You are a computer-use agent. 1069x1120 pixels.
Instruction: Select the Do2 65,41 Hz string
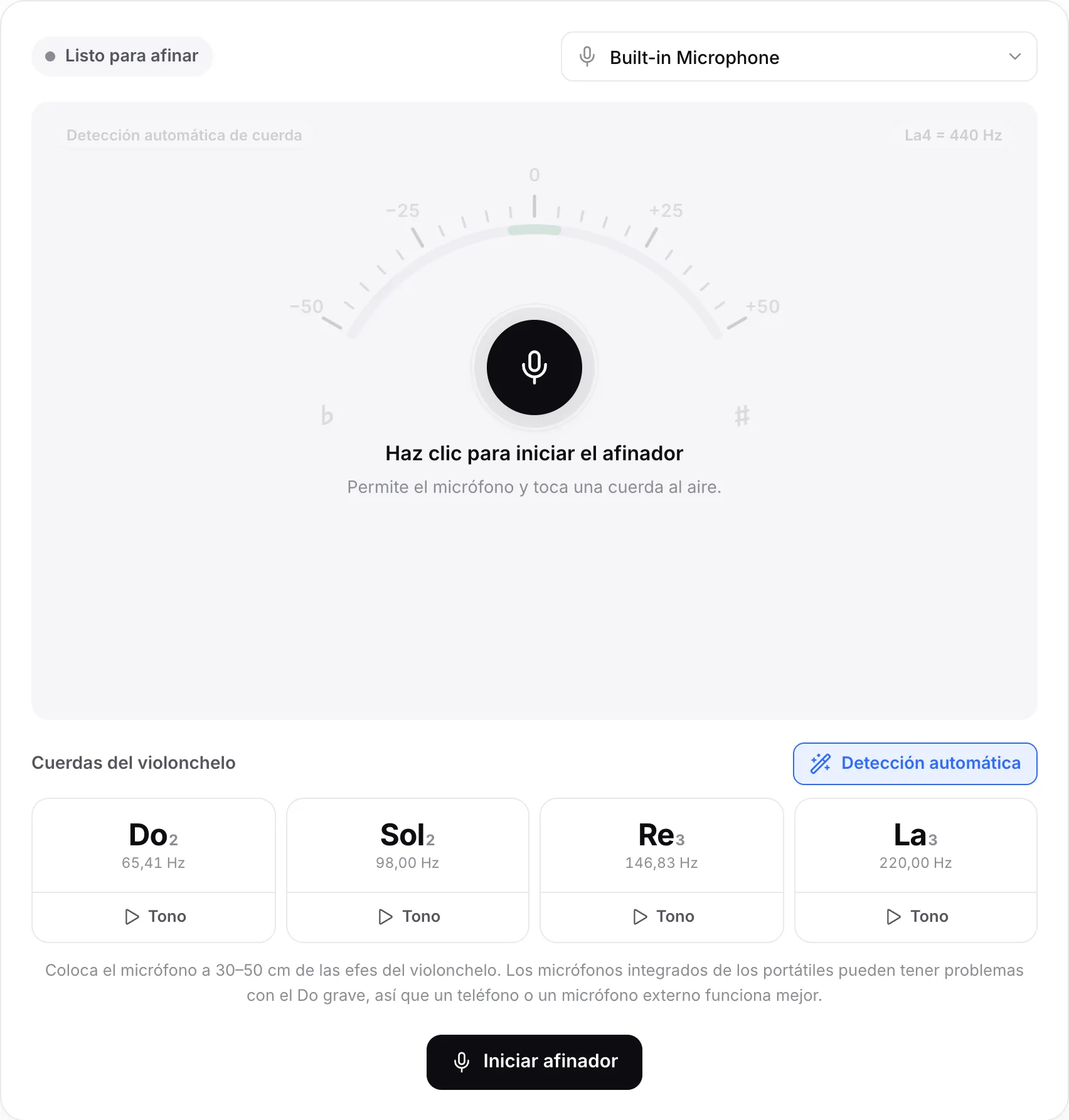tap(154, 845)
